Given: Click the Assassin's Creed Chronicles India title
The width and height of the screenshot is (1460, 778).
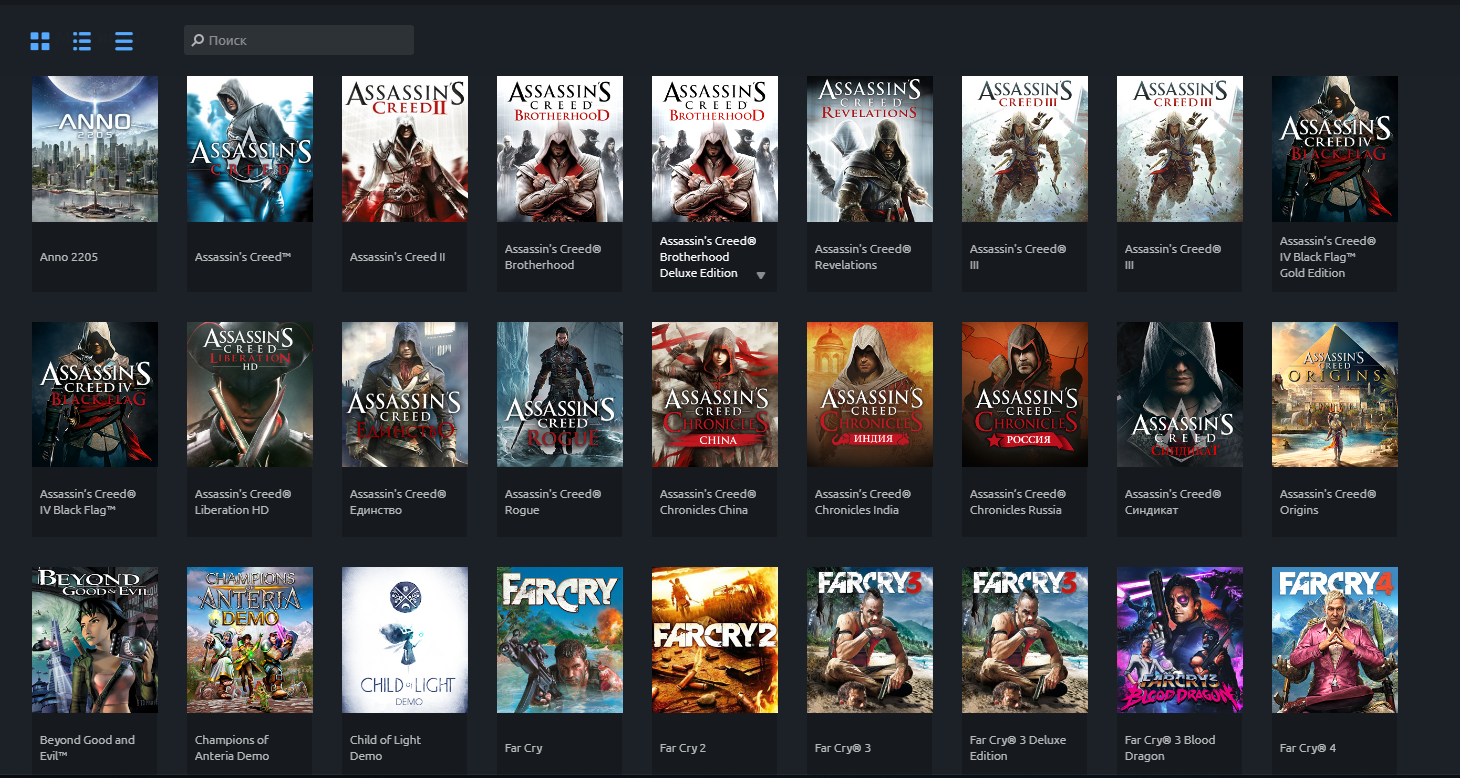Looking at the screenshot, I should pos(863,502).
